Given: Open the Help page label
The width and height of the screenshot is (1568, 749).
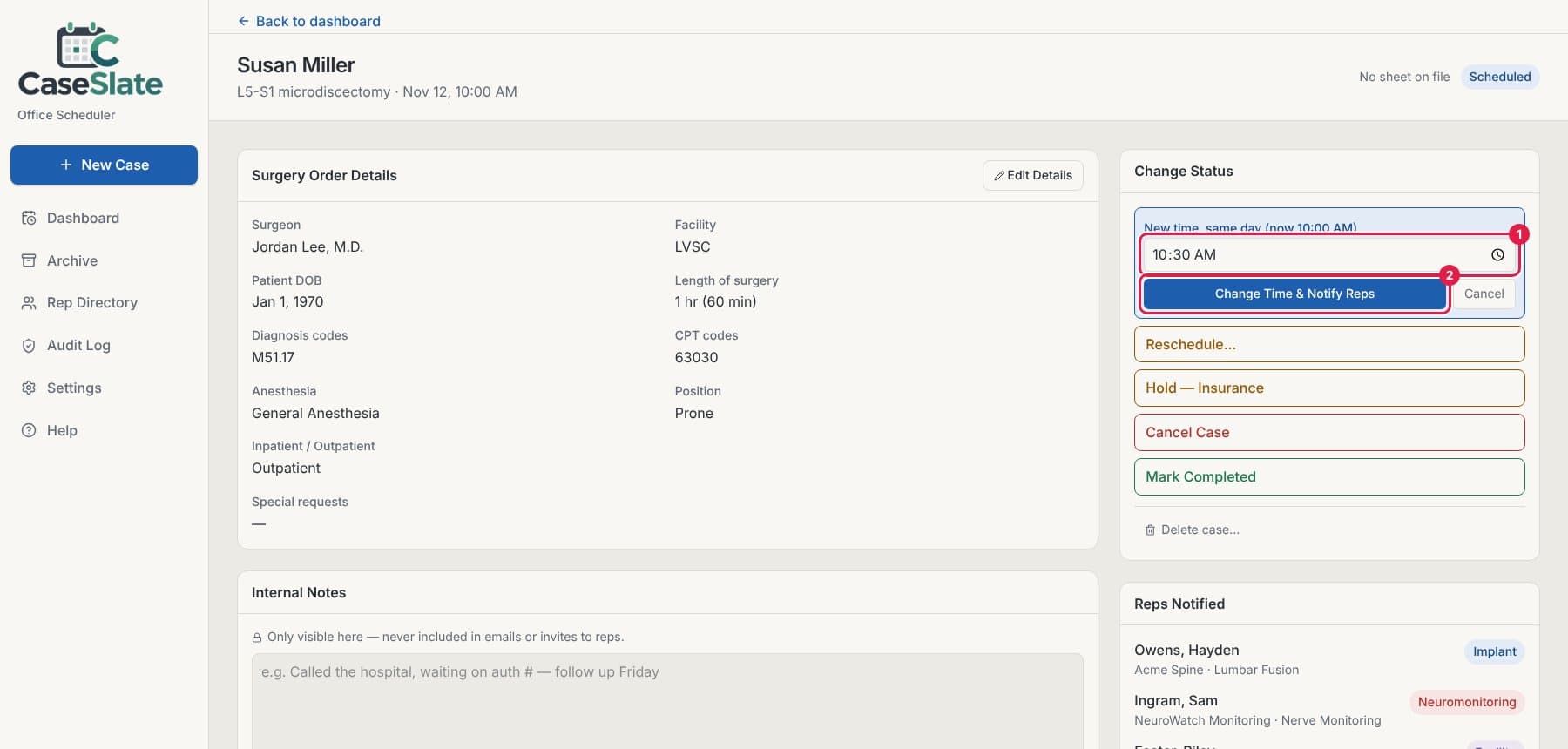Looking at the screenshot, I should (x=62, y=430).
